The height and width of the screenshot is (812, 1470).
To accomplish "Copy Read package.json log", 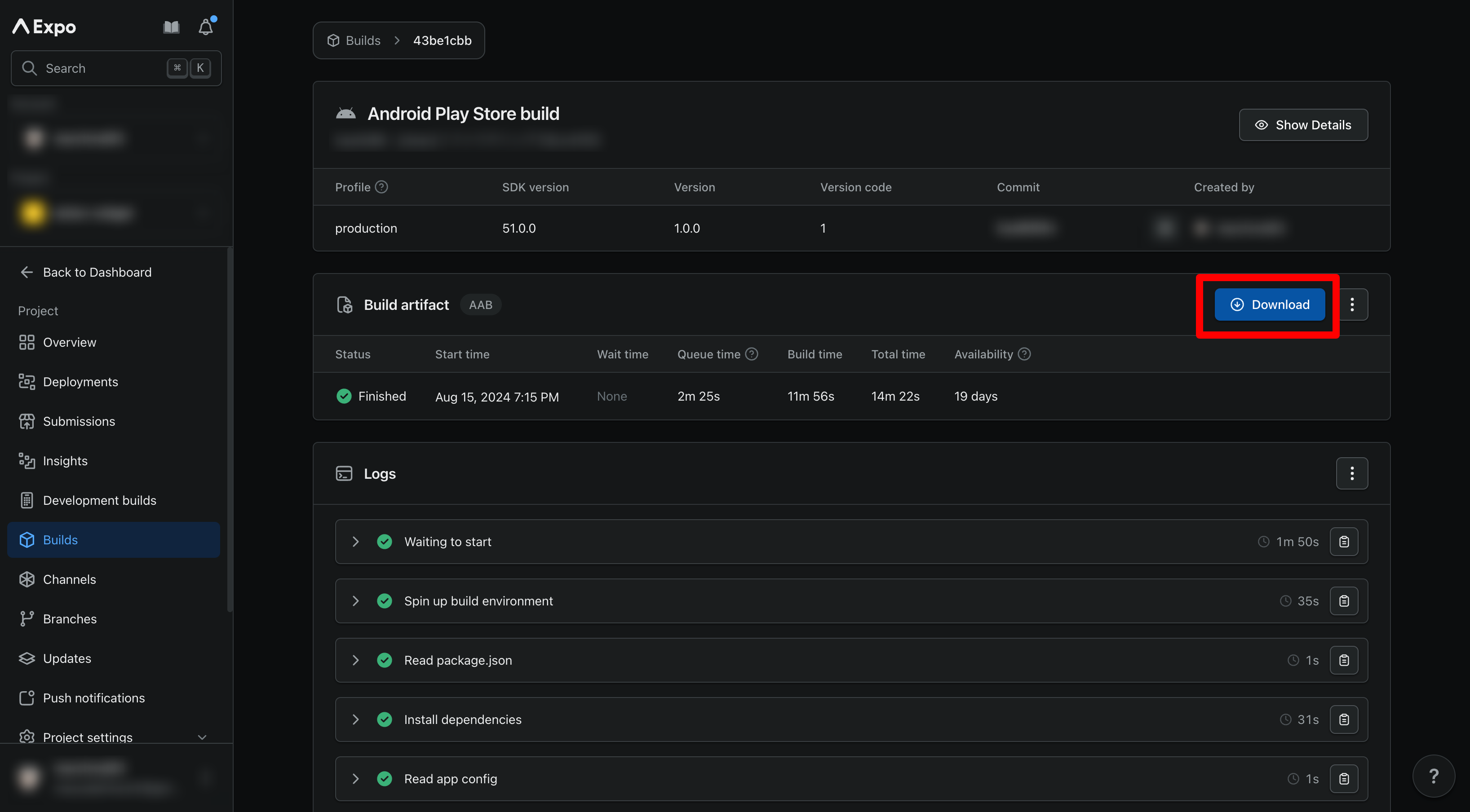I will pos(1344,660).
